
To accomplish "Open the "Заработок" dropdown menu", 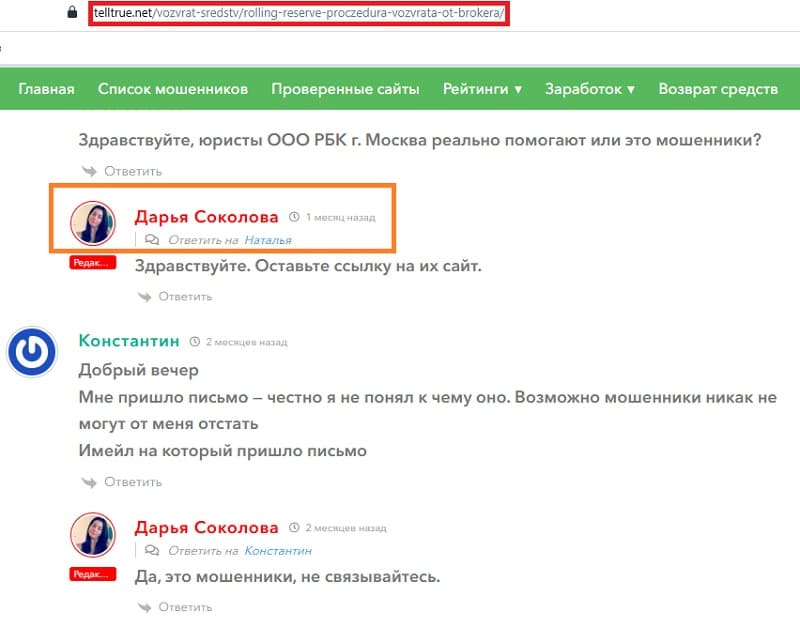I will [587, 89].
